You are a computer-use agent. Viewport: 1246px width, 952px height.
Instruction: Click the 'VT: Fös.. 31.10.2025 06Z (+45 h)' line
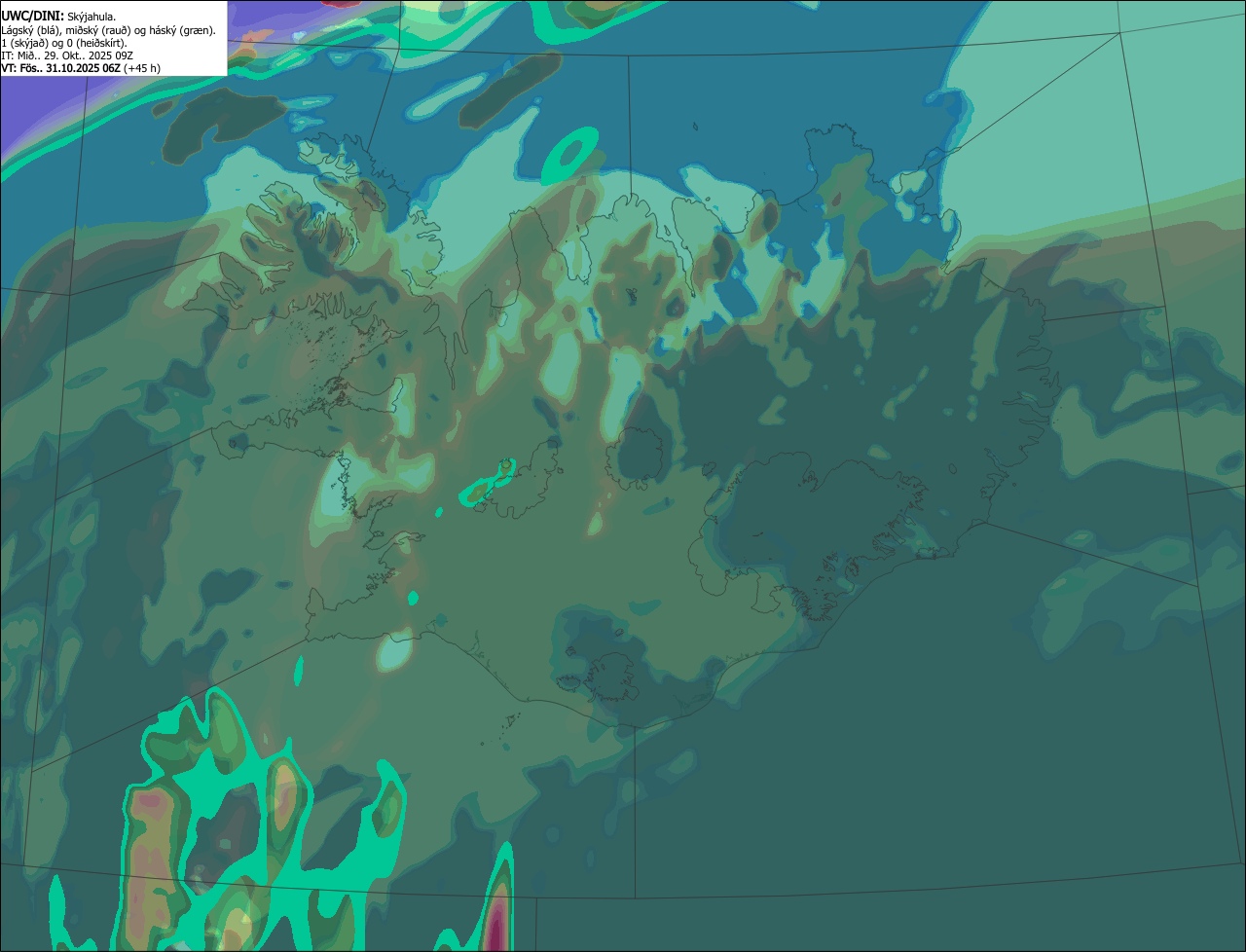coord(81,68)
